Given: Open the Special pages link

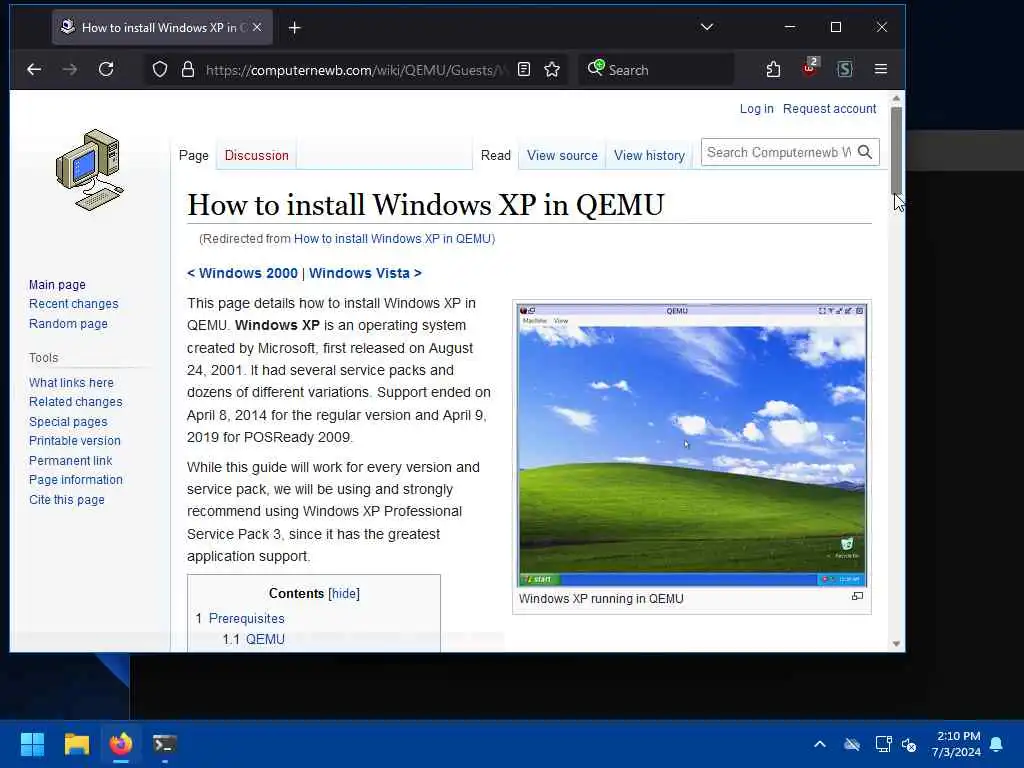Looking at the screenshot, I should coord(68,422).
